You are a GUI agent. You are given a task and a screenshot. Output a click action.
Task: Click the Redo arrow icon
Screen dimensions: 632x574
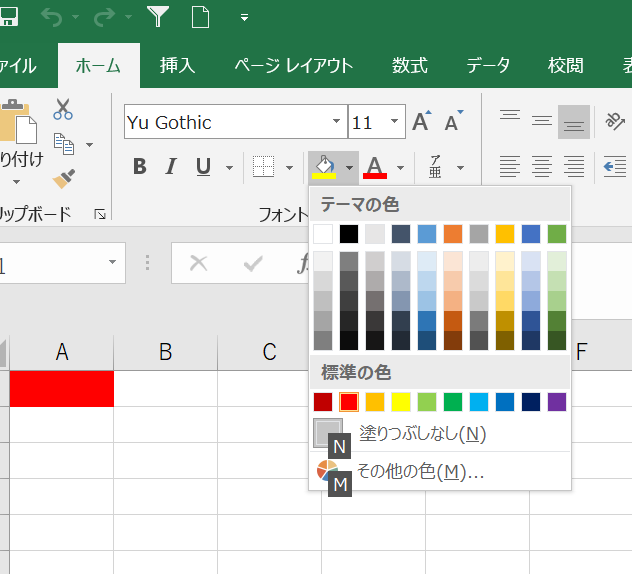104,17
